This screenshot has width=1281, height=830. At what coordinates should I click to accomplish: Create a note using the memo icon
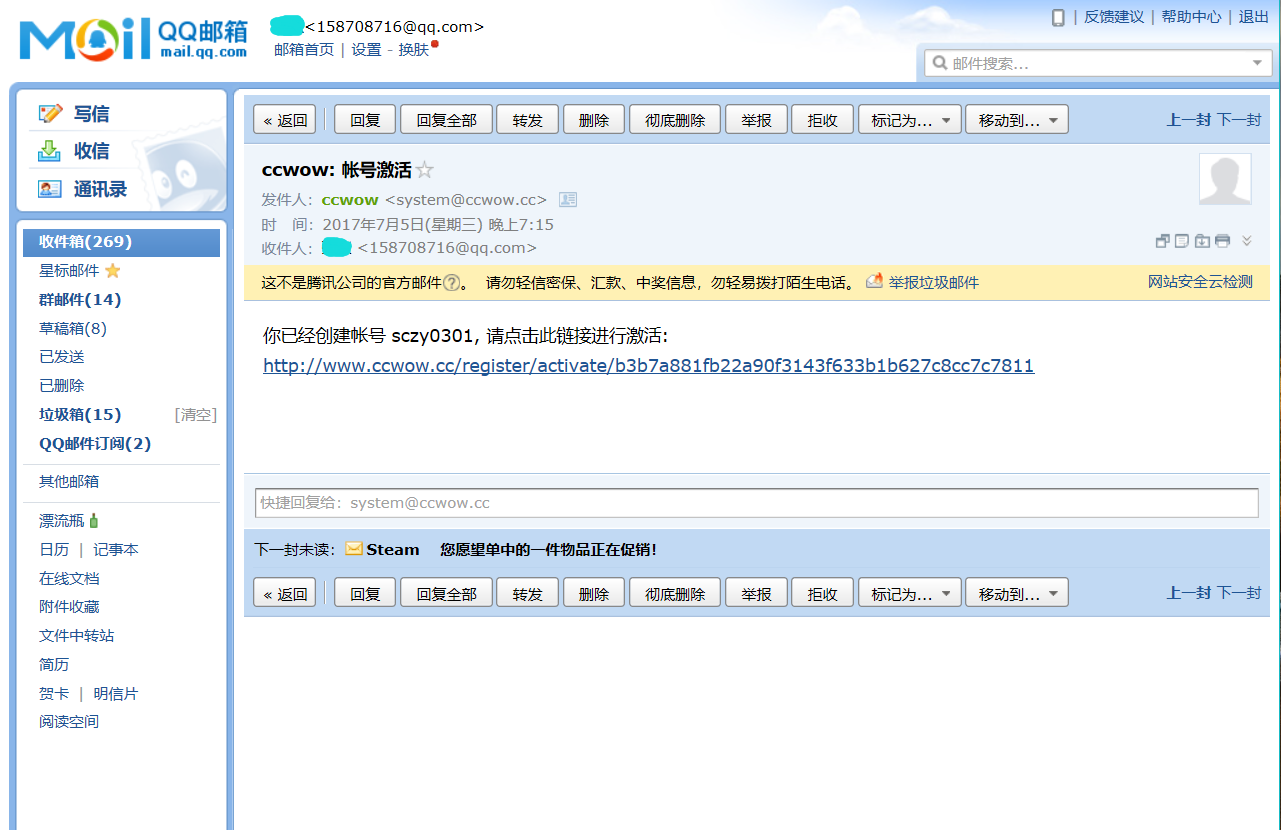(1182, 240)
